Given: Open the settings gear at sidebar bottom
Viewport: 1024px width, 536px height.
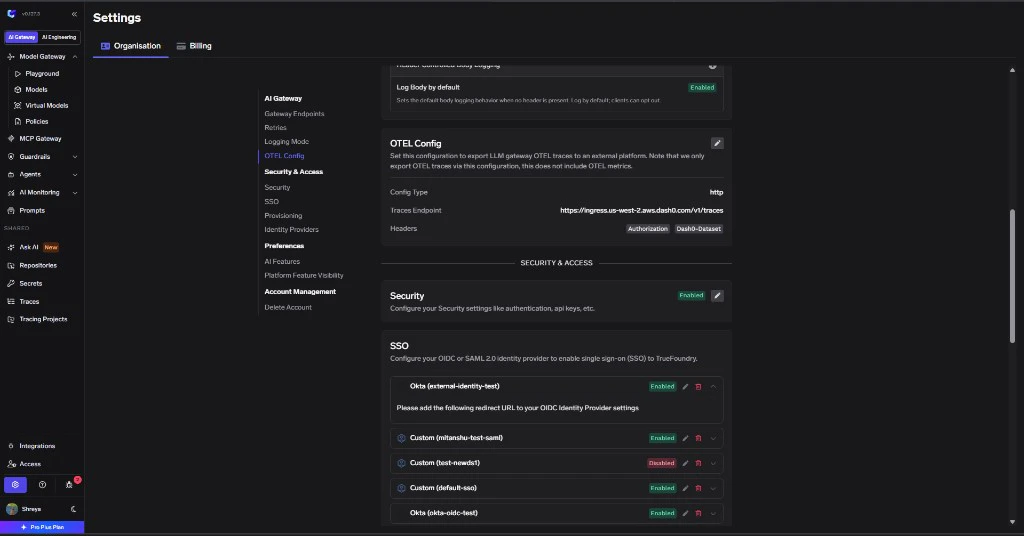Looking at the screenshot, I should point(16,484).
